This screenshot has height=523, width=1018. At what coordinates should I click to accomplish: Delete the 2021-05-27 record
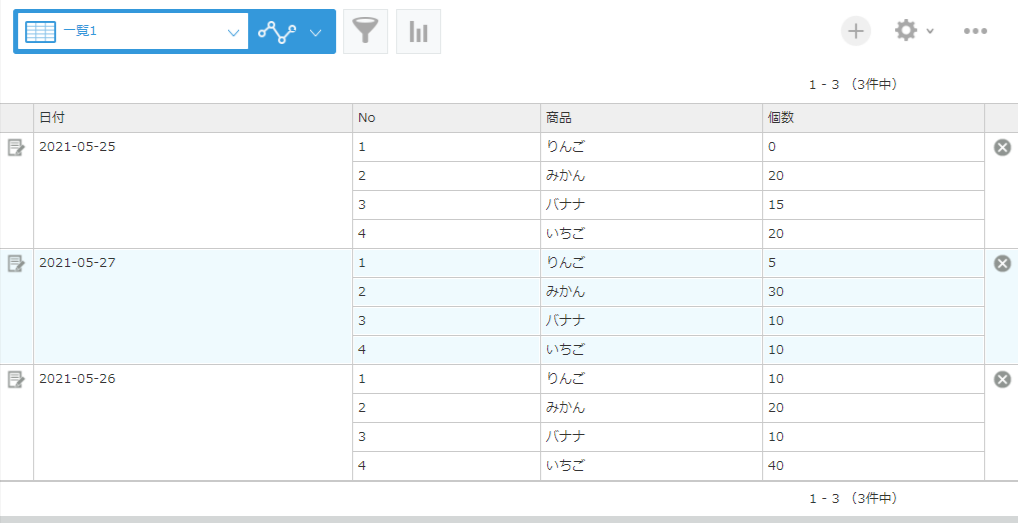[1002, 264]
